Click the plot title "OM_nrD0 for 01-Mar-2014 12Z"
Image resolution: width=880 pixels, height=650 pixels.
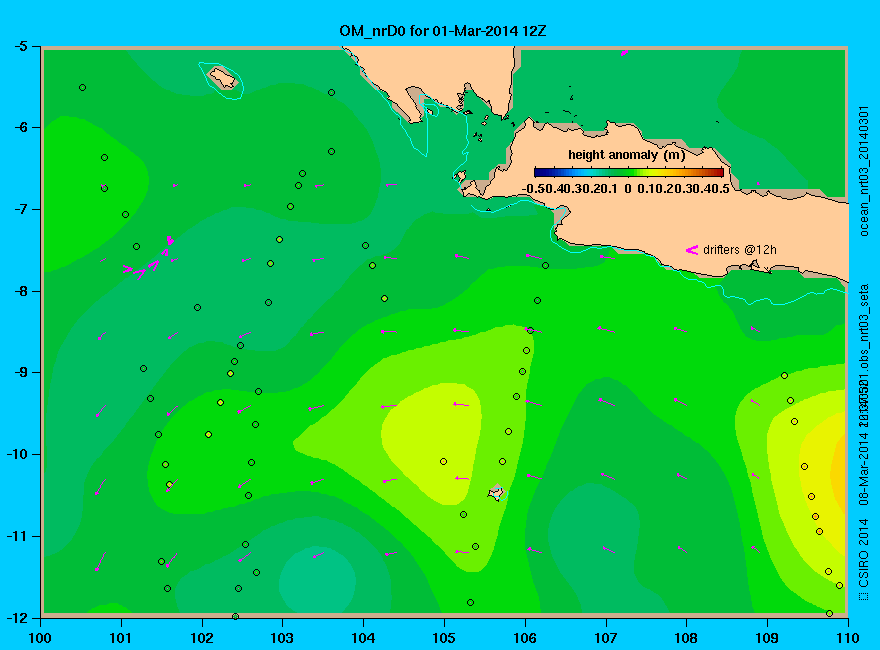pyautogui.click(x=442, y=31)
